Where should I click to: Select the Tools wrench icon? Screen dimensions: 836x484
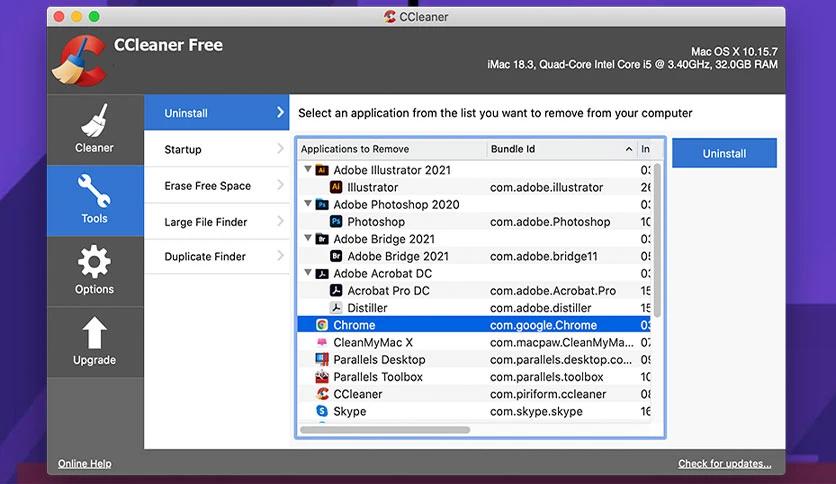[x=94, y=191]
